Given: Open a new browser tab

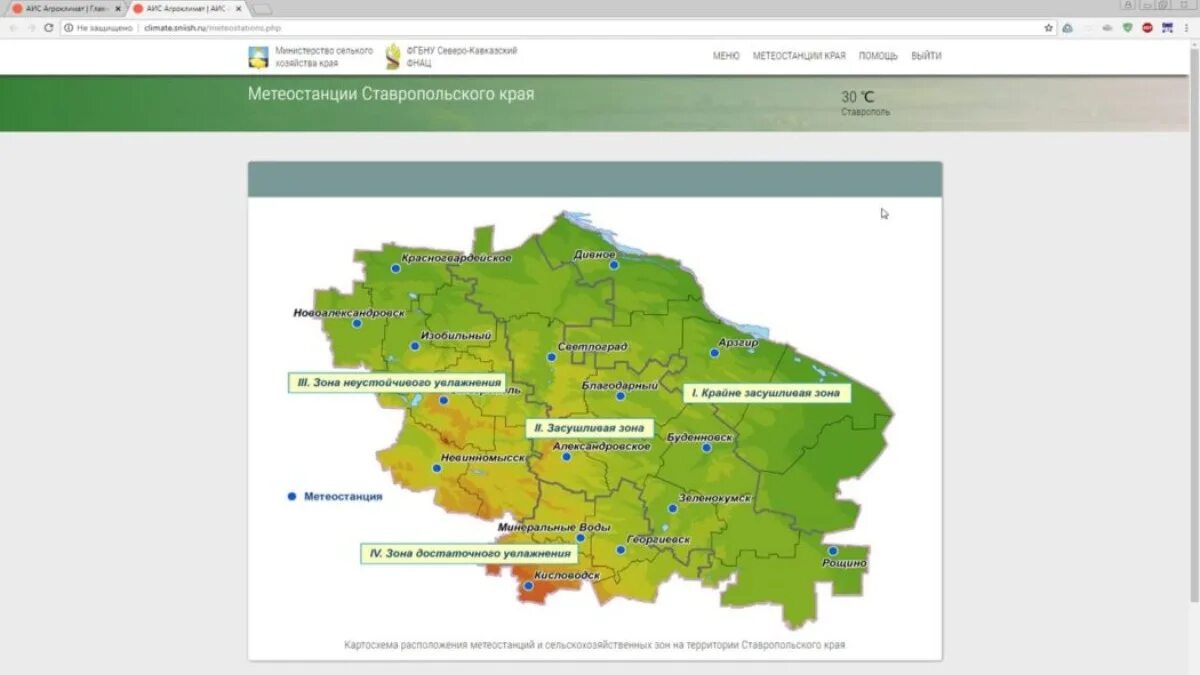Looking at the screenshot, I should (260, 9).
